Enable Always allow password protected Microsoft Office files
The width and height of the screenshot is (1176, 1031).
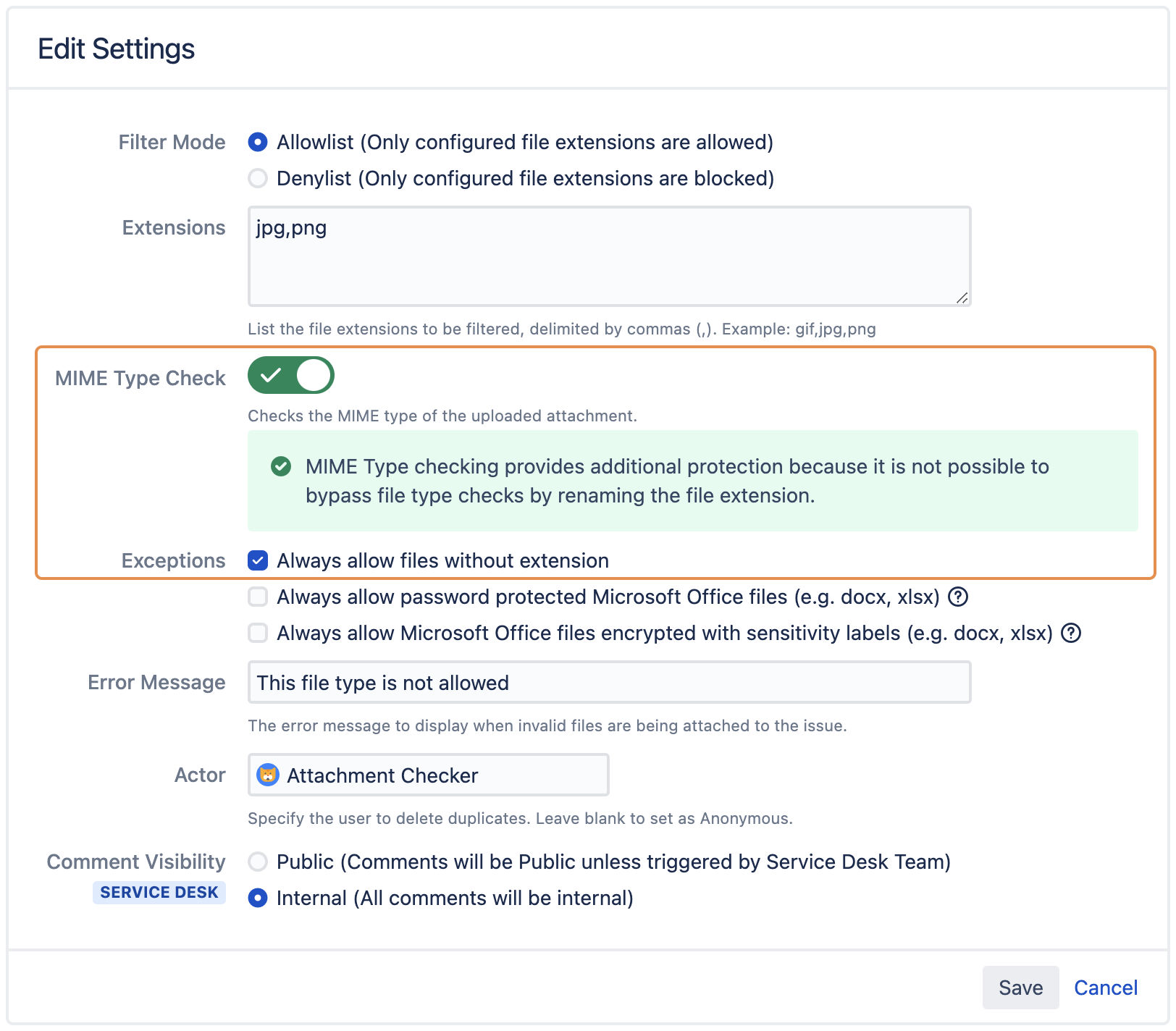click(x=258, y=597)
